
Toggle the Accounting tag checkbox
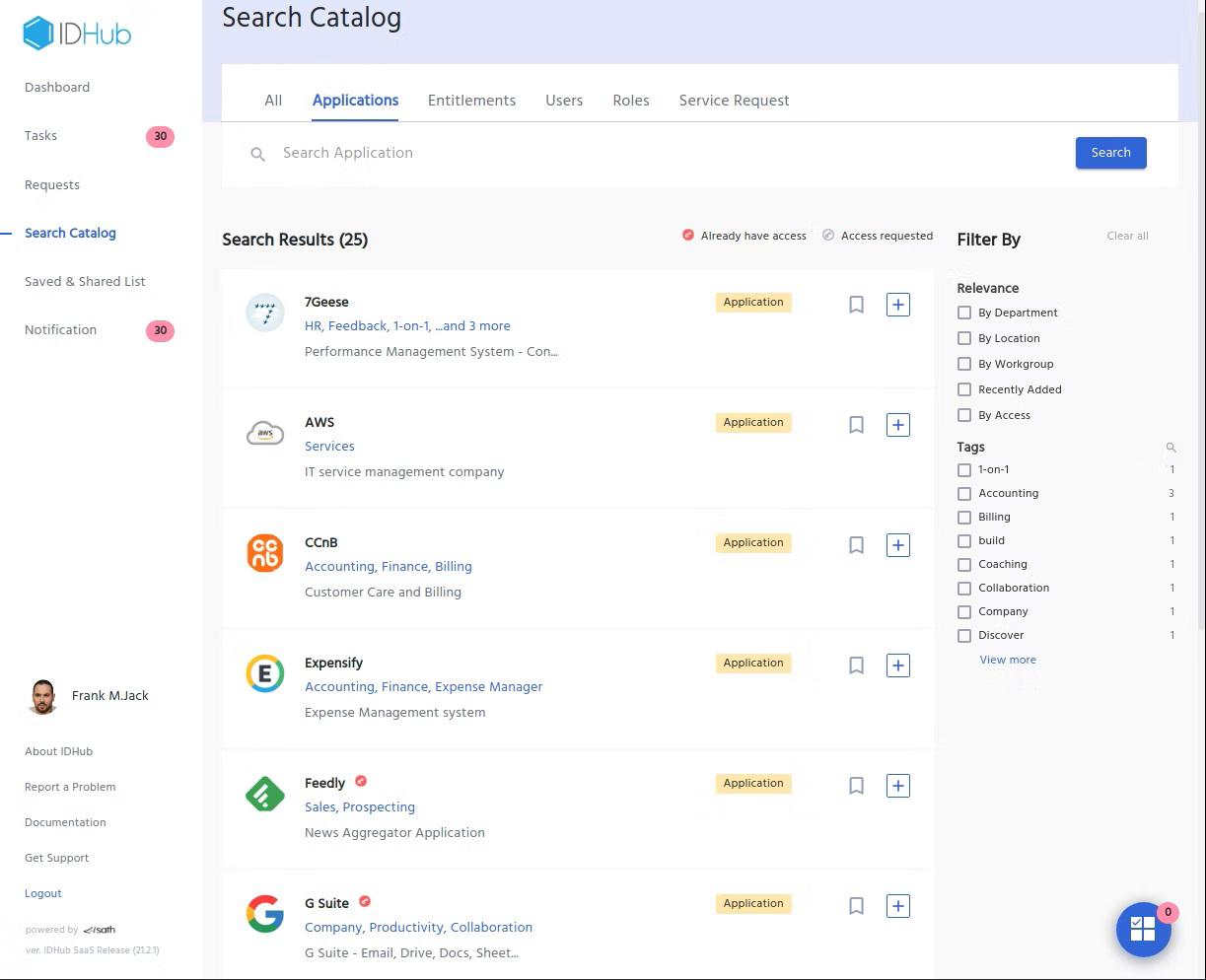click(x=964, y=494)
